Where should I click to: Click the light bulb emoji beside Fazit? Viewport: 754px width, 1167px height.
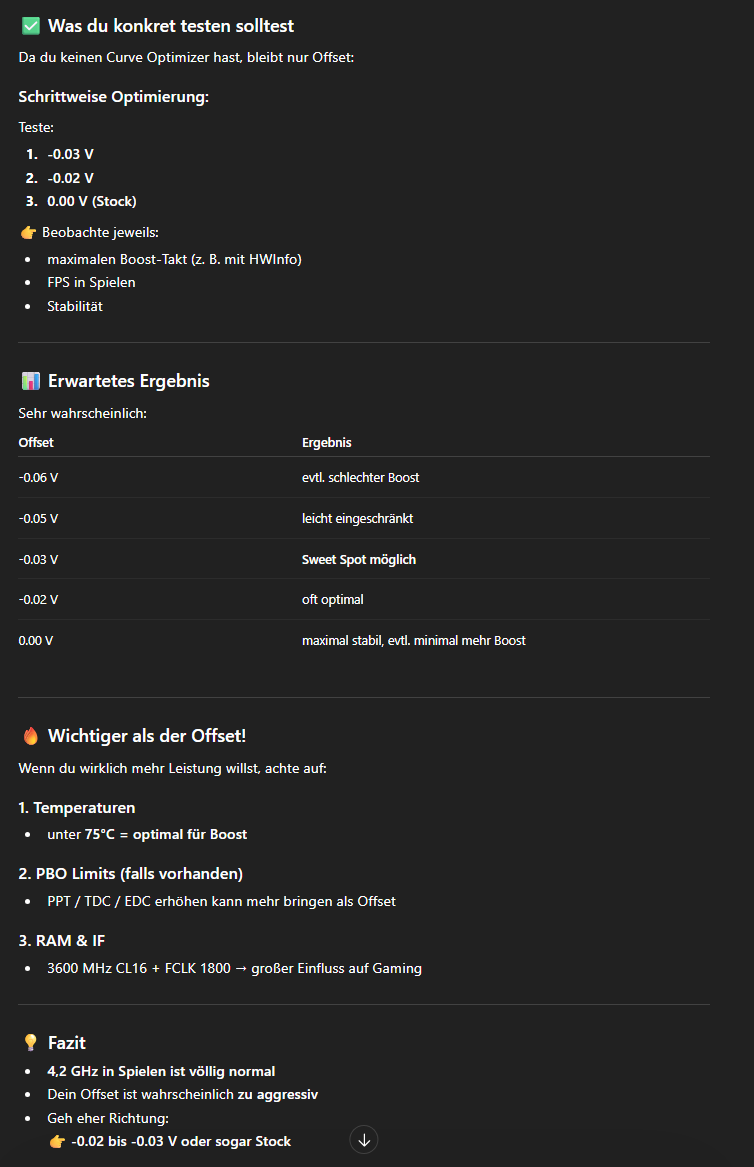pos(31,1043)
